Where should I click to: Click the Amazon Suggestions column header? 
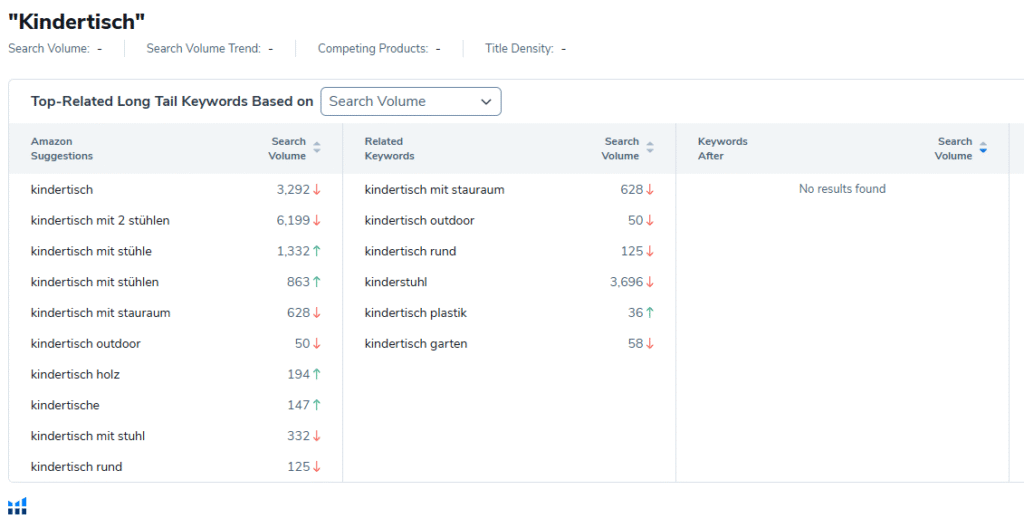pos(62,149)
